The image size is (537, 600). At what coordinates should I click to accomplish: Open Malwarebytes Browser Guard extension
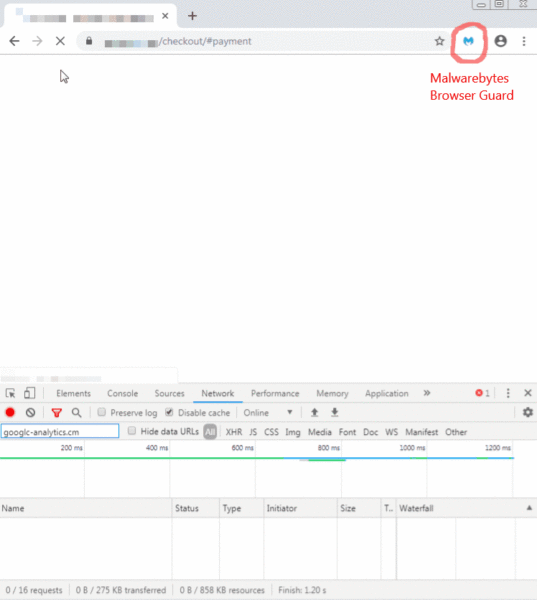[x=468, y=41]
